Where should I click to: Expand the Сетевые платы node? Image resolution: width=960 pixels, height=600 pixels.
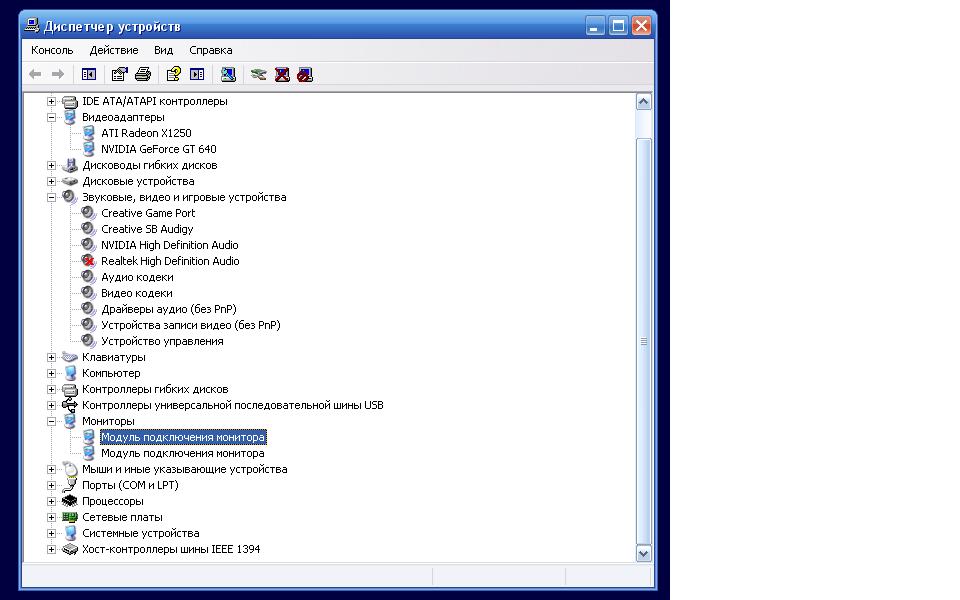51,517
